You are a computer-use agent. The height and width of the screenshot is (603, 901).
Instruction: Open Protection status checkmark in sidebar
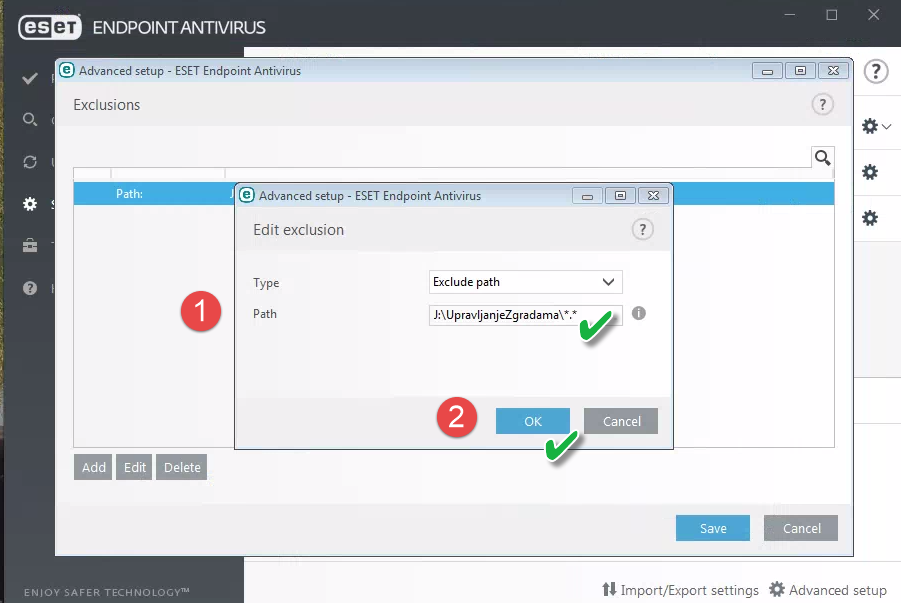[30, 78]
